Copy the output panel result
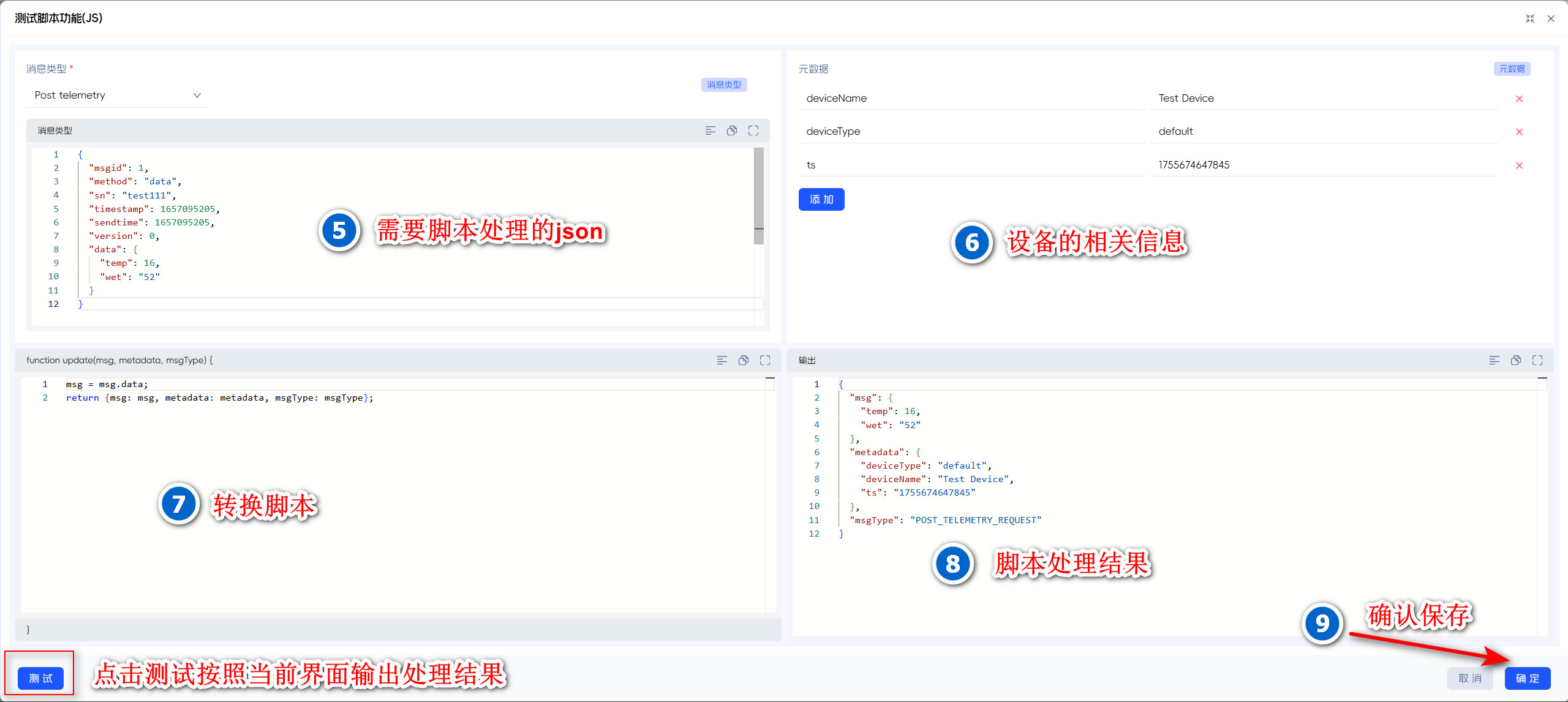Viewport: 1568px width, 702px height. [x=1515, y=360]
